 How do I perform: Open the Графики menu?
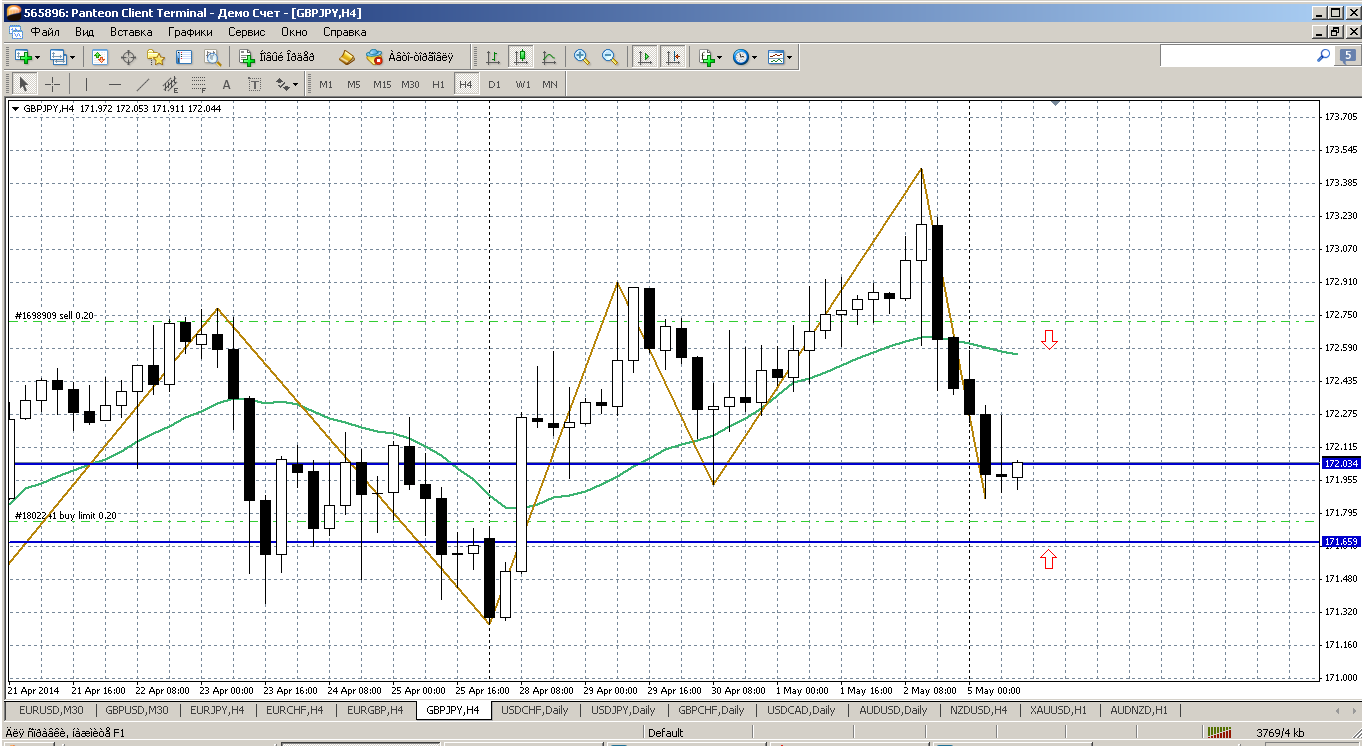190,32
